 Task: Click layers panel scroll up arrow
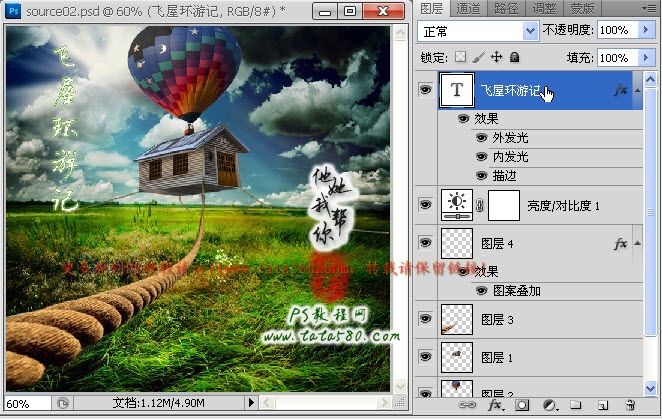pyautogui.click(x=650, y=79)
